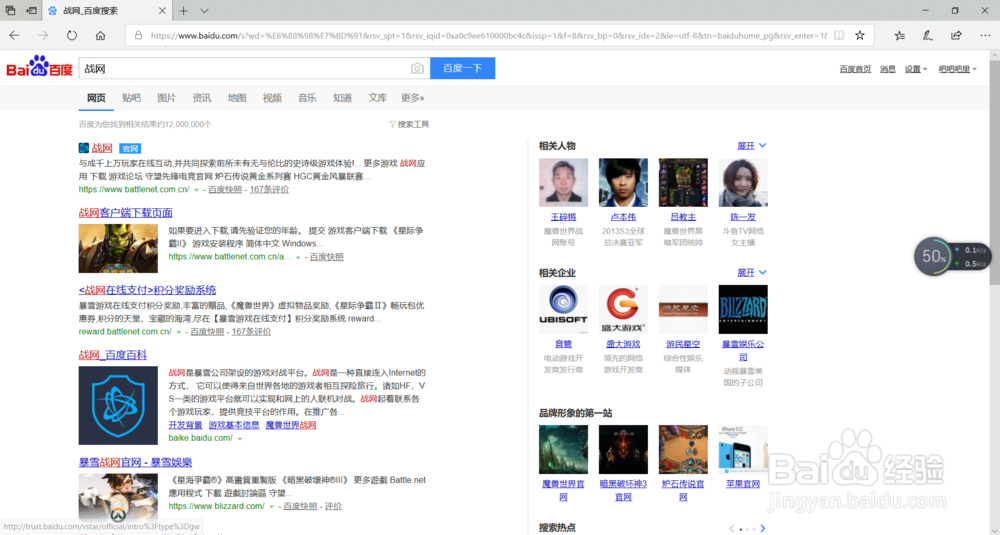This screenshot has width=1000, height=535.
Task: Open the 百度首页 link
Action: point(855,69)
